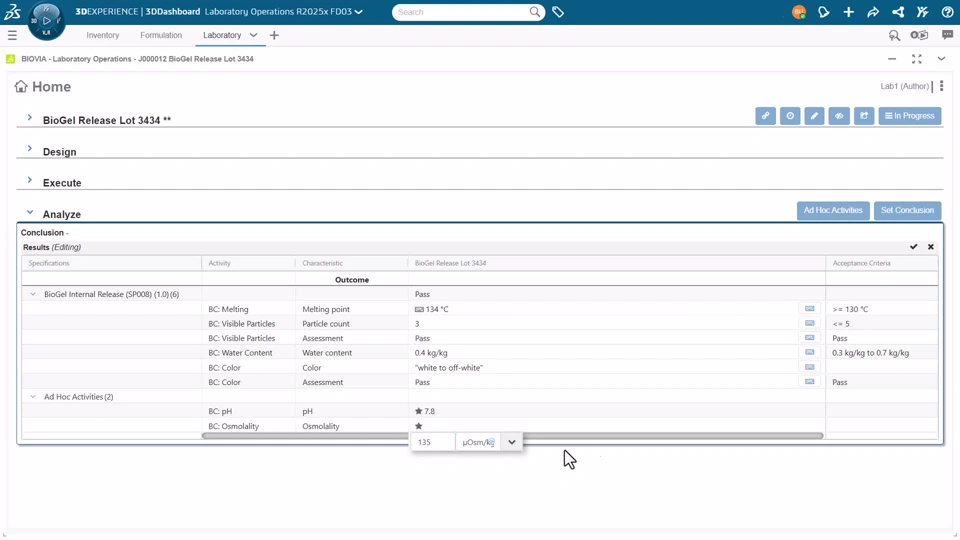Screen dimensions: 960x540
Task: Open the In Progress status button
Action: tap(910, 116)
